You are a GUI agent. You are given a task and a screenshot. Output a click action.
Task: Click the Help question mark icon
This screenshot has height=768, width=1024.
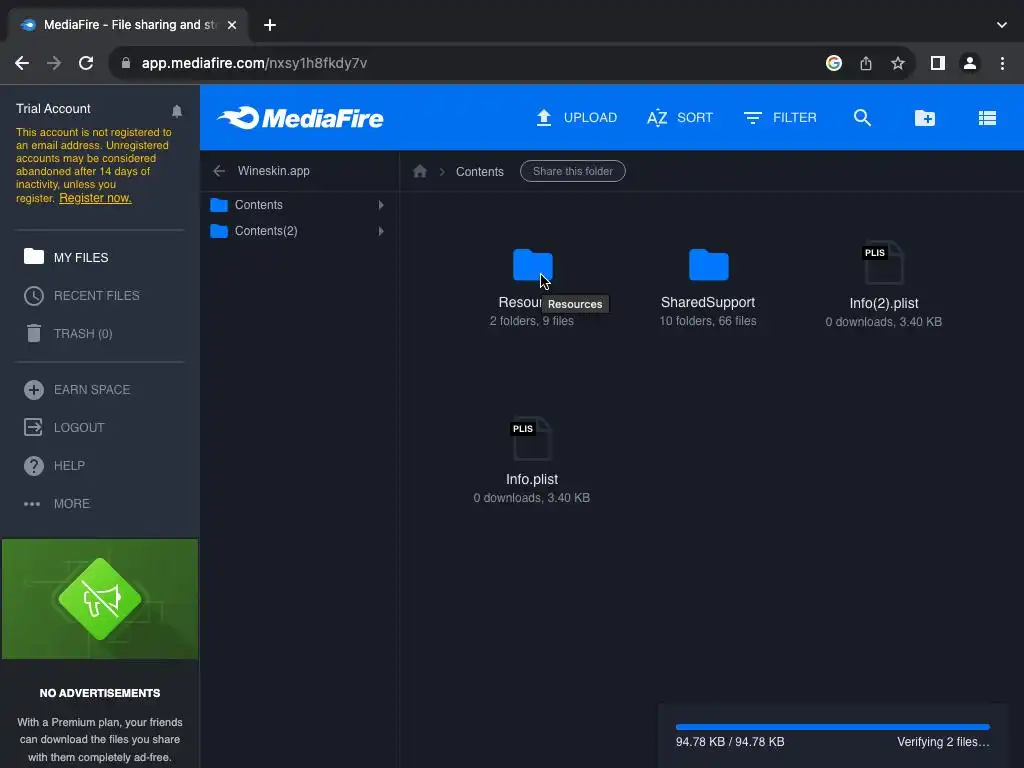pyautogui.click(x=34, y=466)
